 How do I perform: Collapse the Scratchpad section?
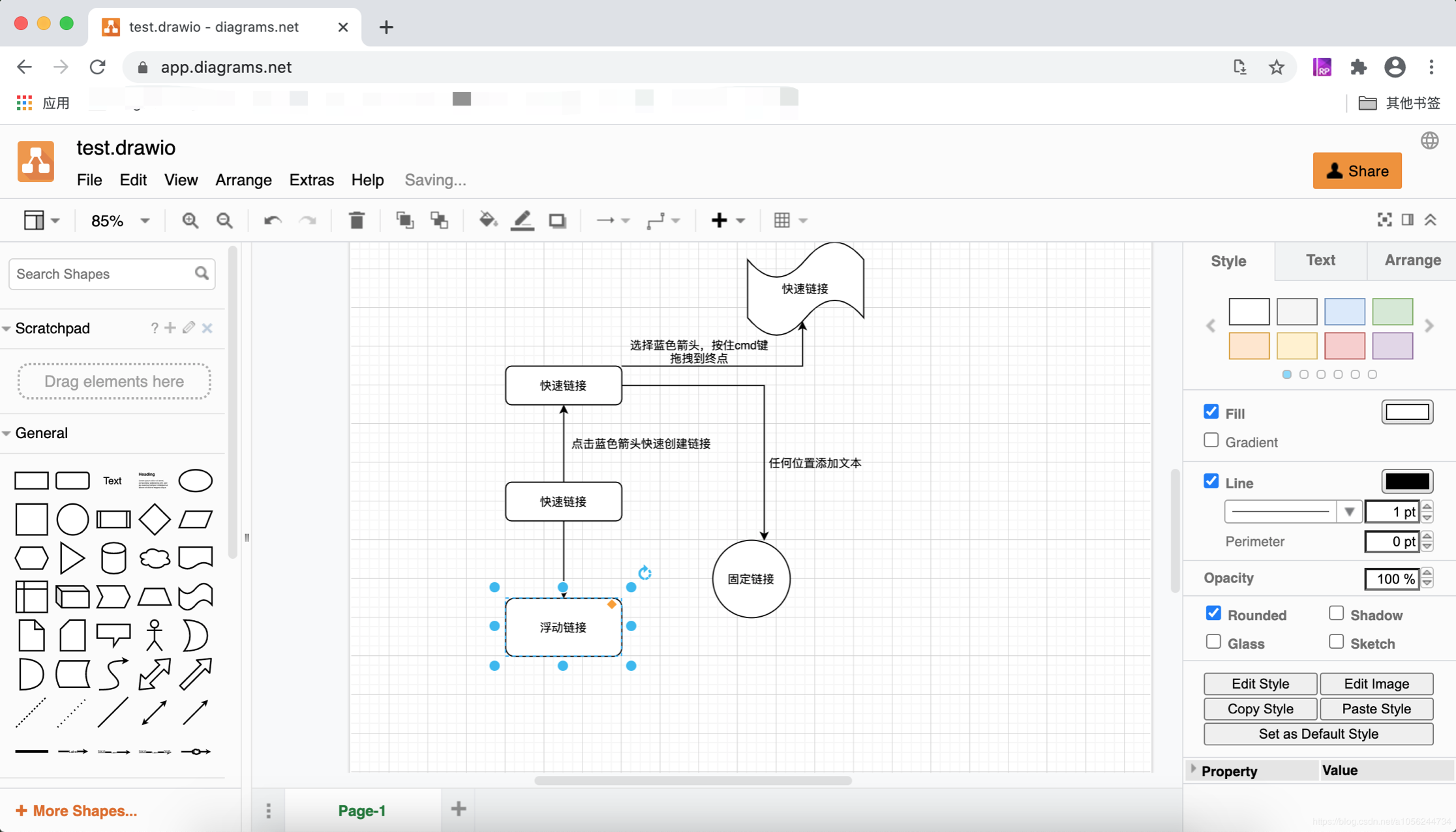(x=7, y=328)
